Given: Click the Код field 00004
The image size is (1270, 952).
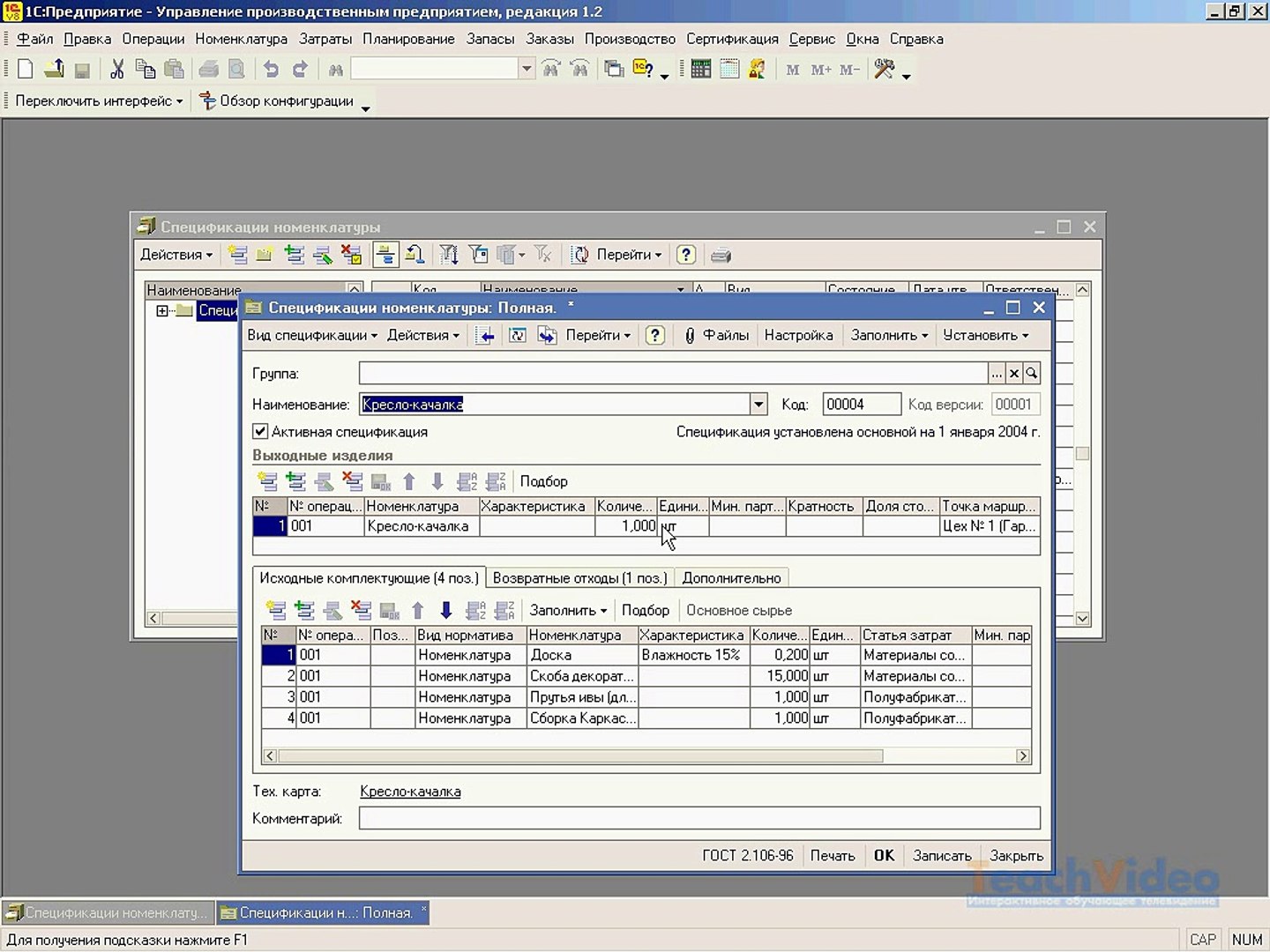Looking at the screenshot, I should 862,405.
